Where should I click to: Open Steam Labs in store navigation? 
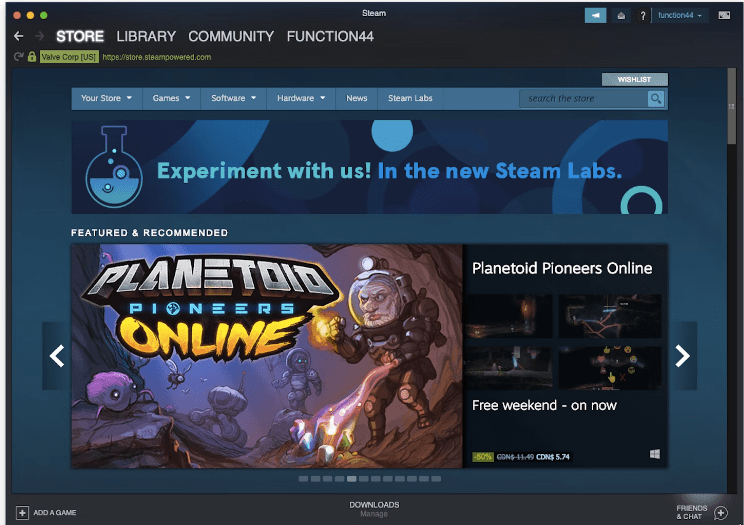(410, 98)
